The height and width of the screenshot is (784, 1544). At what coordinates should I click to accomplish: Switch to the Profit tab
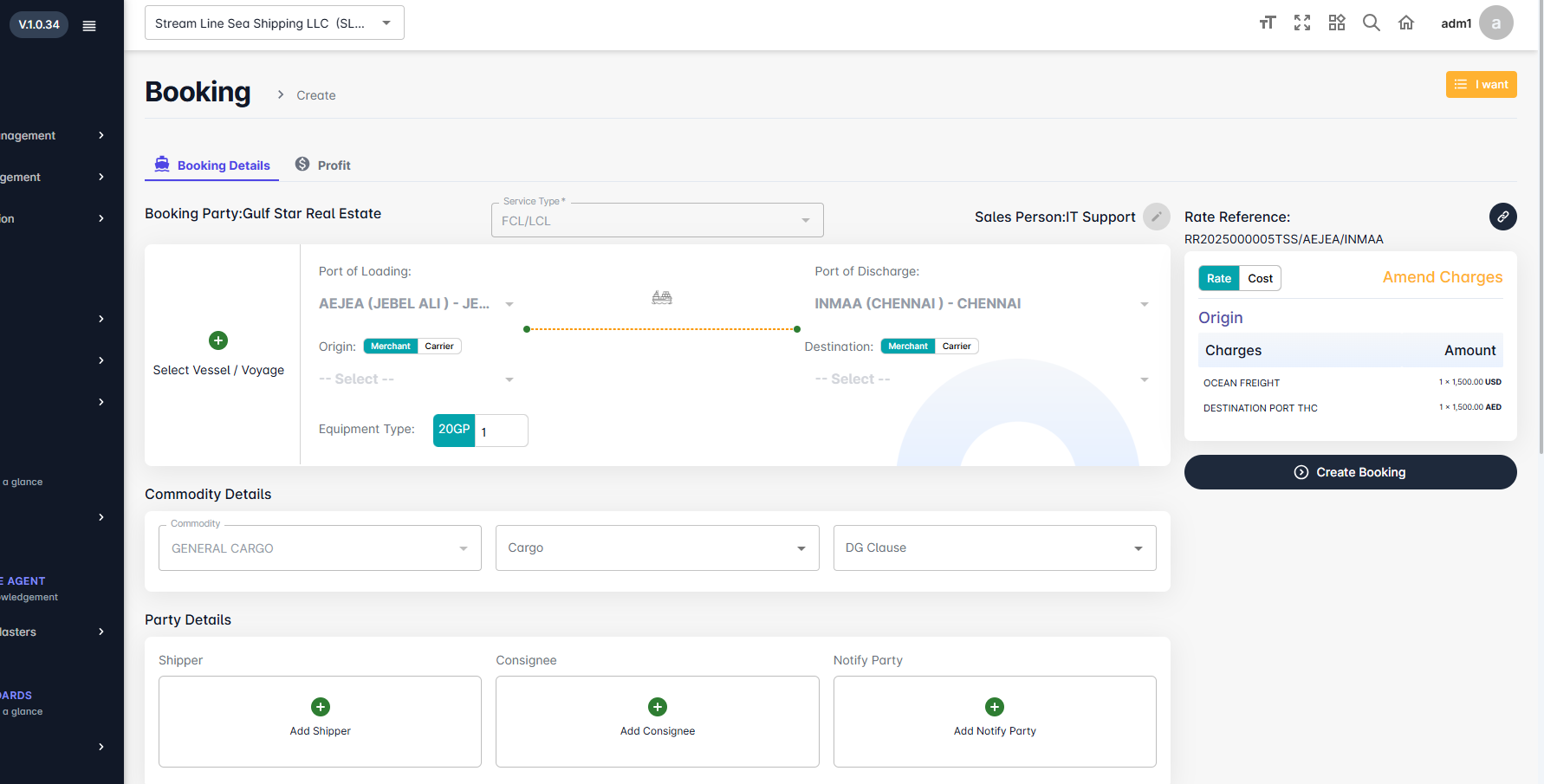(323, 165)
